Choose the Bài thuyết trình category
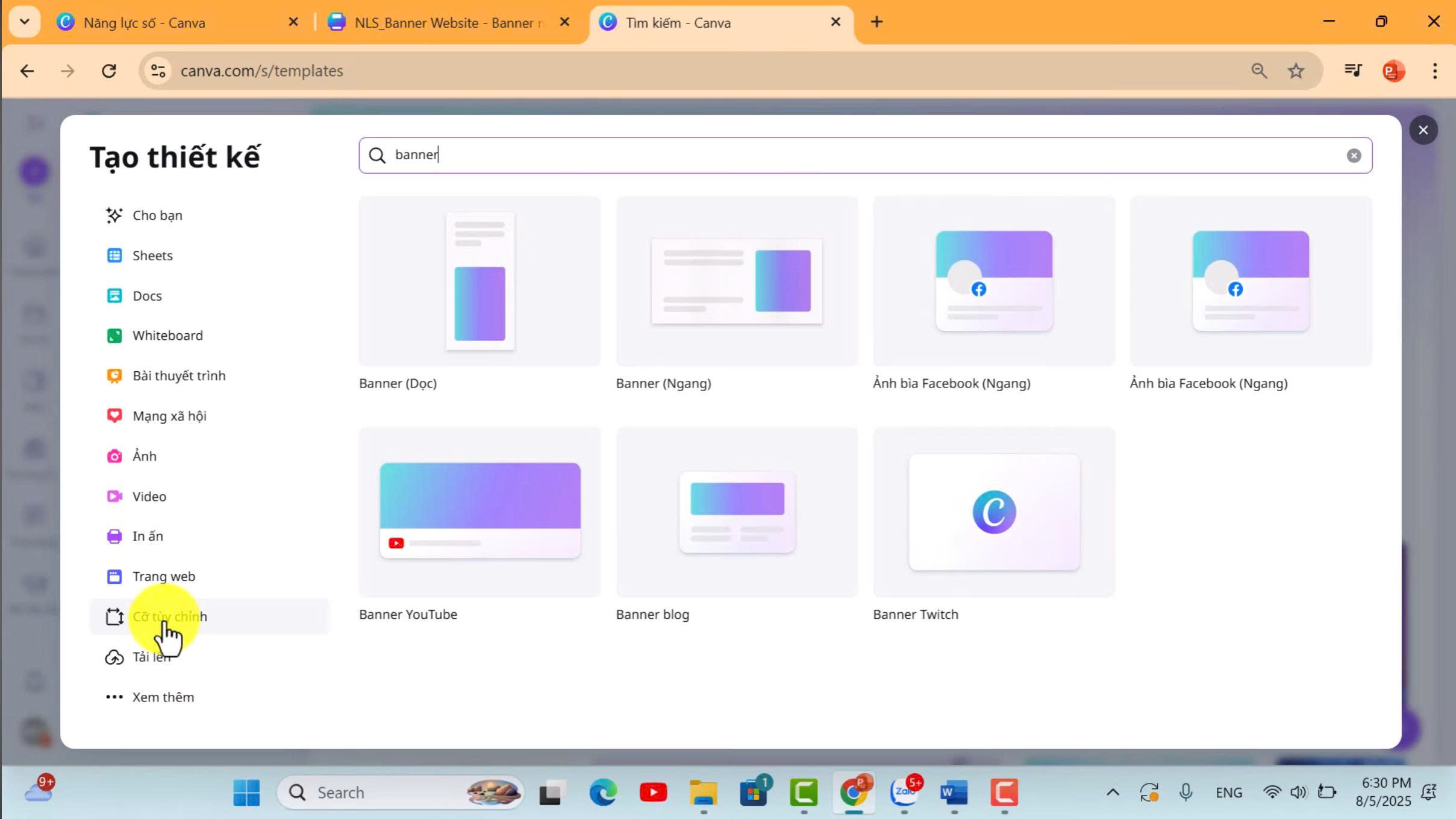The image size is (1456, 819). (x=178, y=376)
